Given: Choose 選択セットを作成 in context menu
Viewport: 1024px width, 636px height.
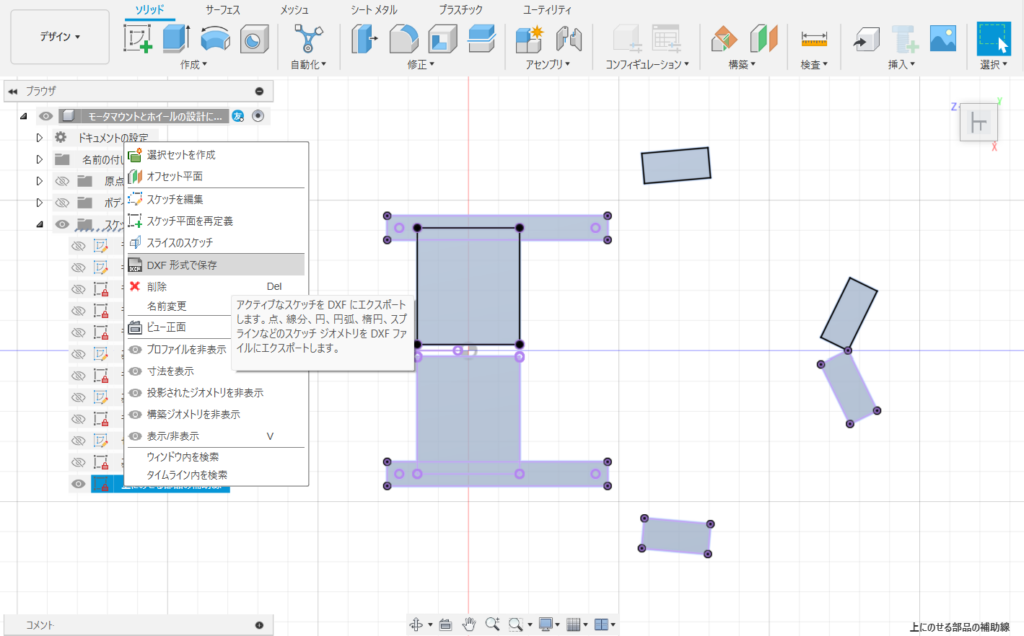Looking at the screenshot, I should tap(216, 155).
